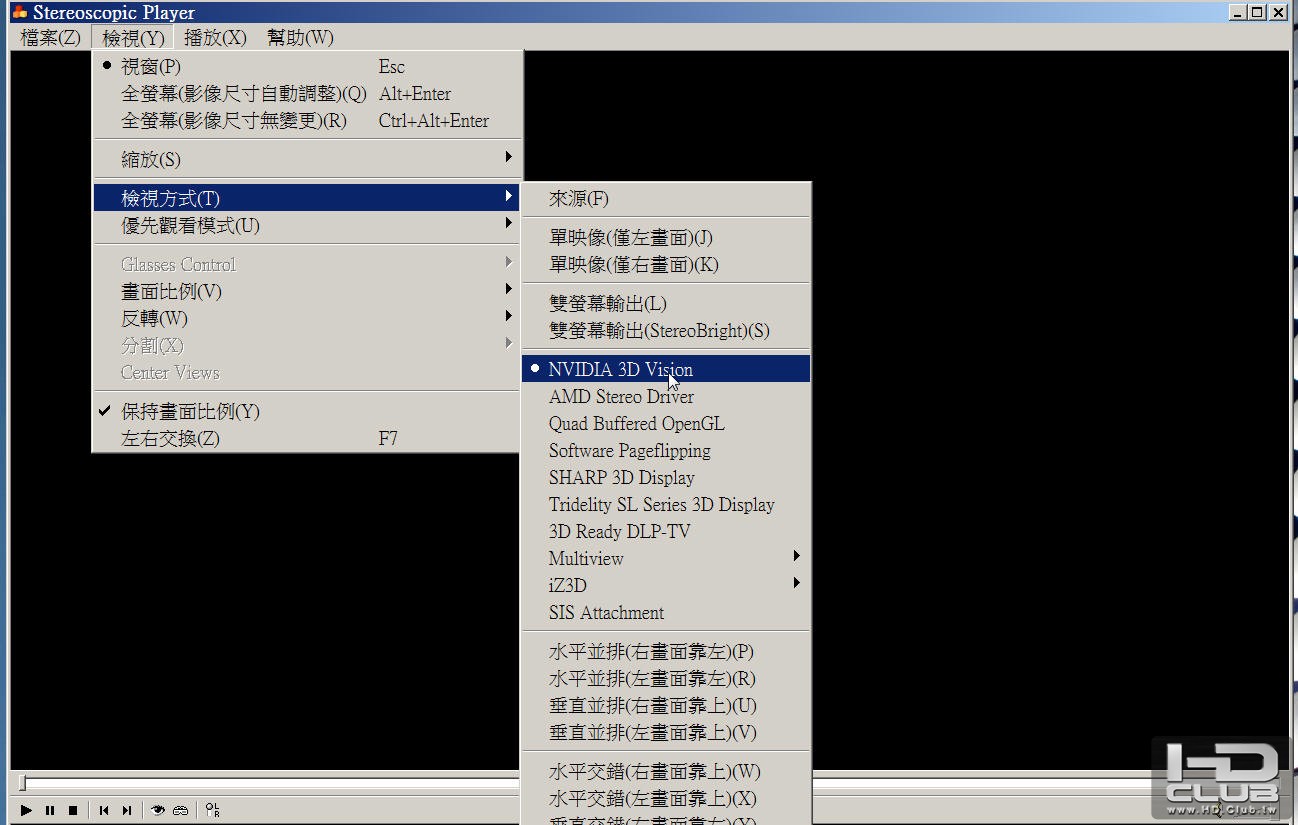The height and width of the screenshot is (825, 1298).
Task: Choose 全螢幕(影像尺寸無變更)(R) fullscreen option
Action: (x=307, y=121)
